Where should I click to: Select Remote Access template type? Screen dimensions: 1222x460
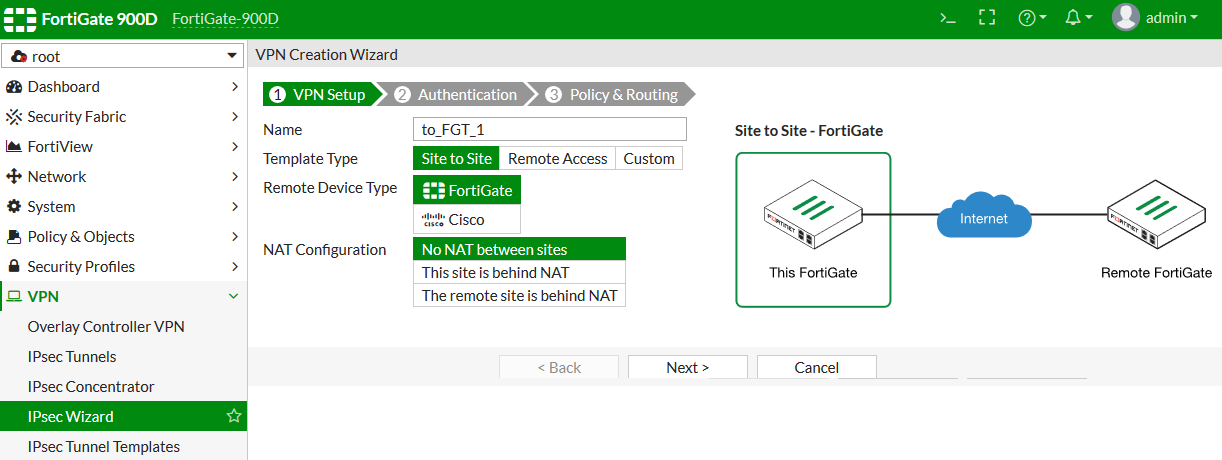pos(557,158)
